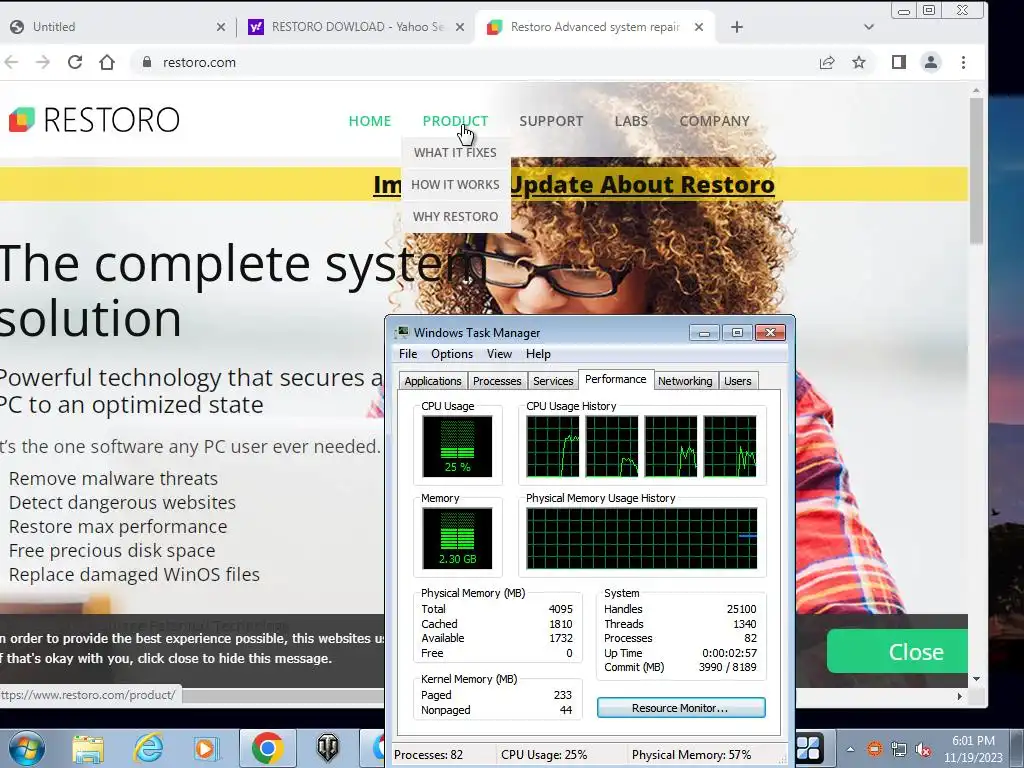Click the green Close cookie button
Image resolution: width=1024 pixels, height=768 pixels.
pyautogui.click(x=897, y=651)
